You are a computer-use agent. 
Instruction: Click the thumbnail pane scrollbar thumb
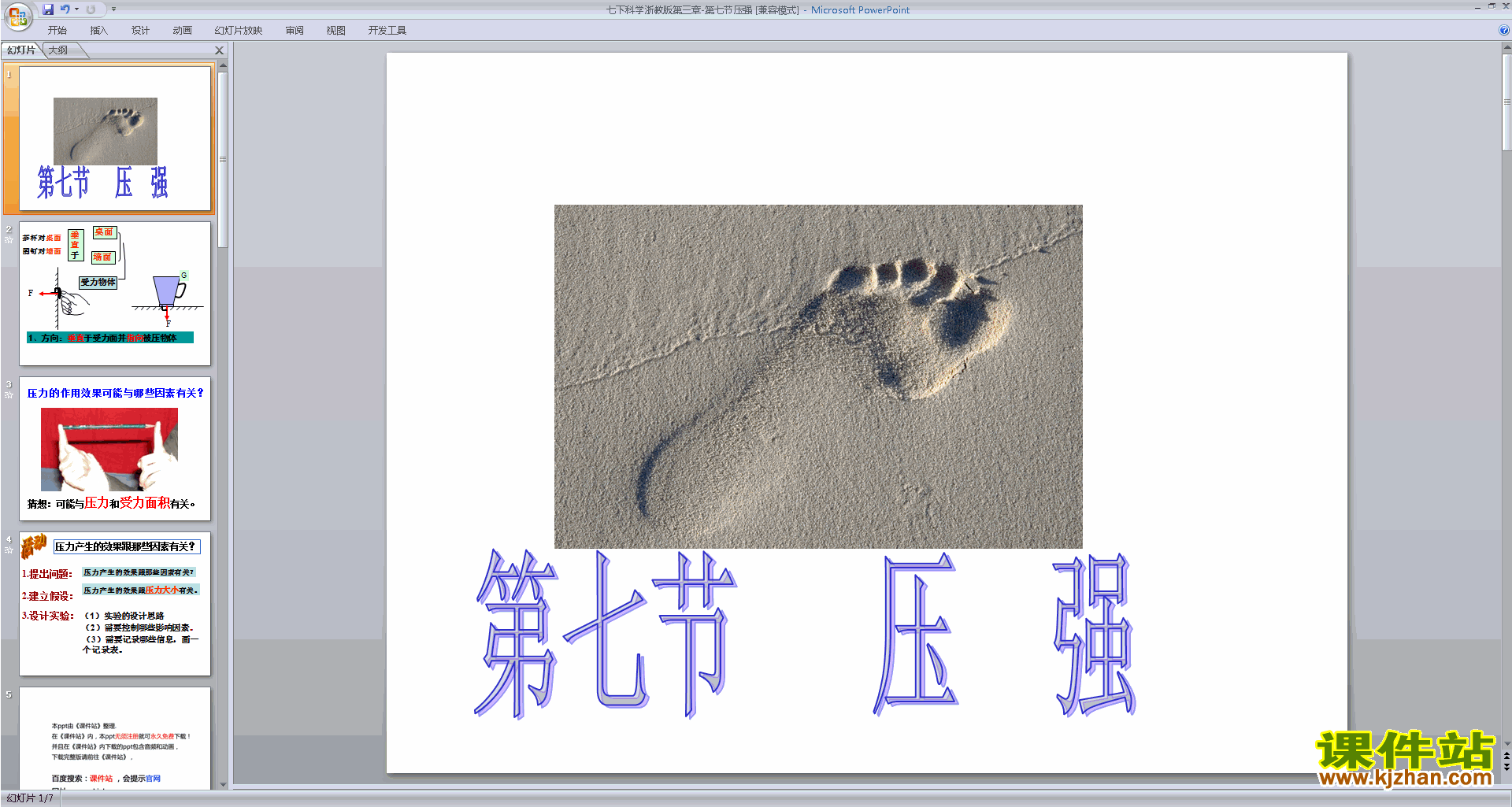click(x=223, y=159)
